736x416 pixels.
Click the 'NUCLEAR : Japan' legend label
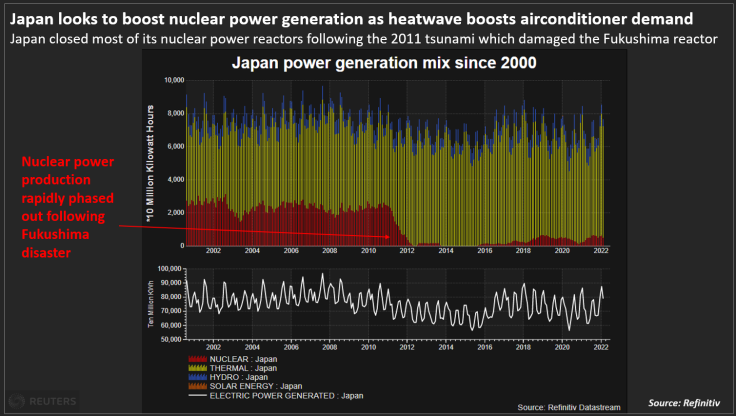(243, 359)
